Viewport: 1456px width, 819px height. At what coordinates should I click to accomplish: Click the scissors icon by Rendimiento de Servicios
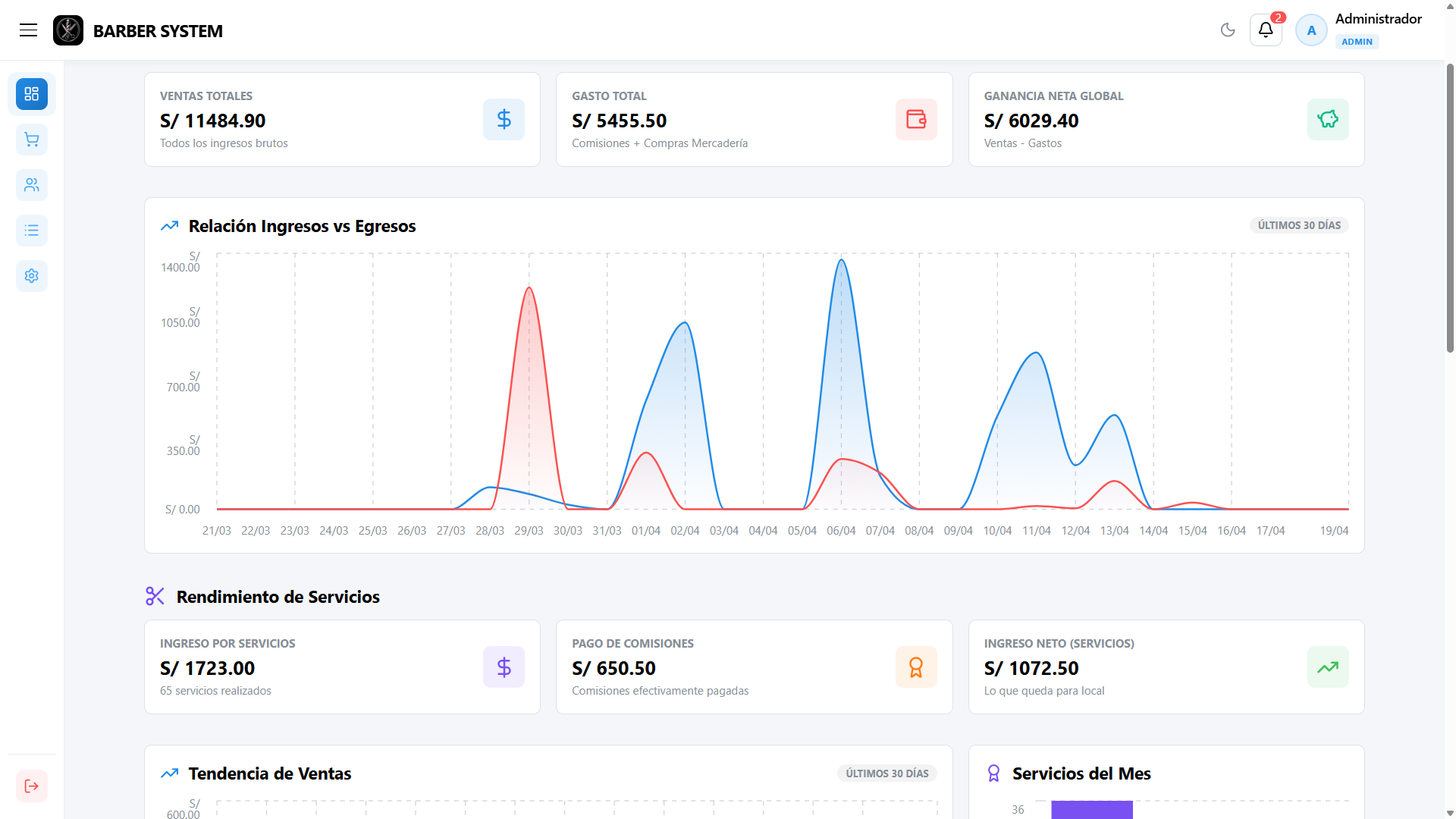pos(155,596)
